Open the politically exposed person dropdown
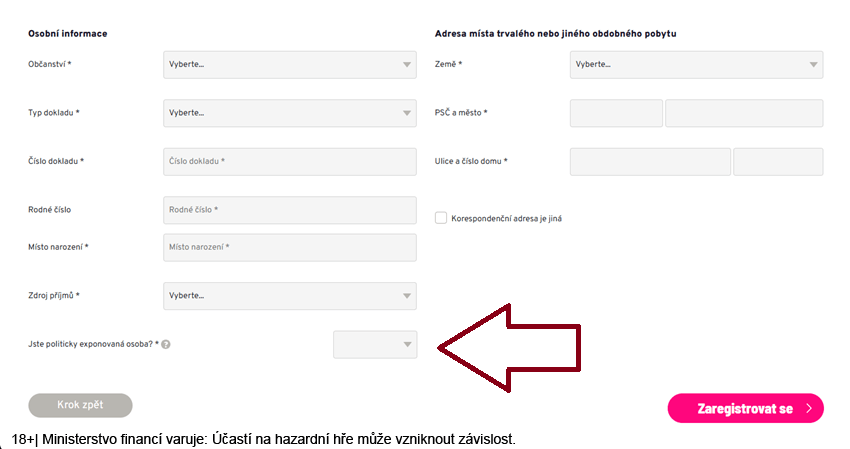Screen dimensions: 850x449 [375, 344]
